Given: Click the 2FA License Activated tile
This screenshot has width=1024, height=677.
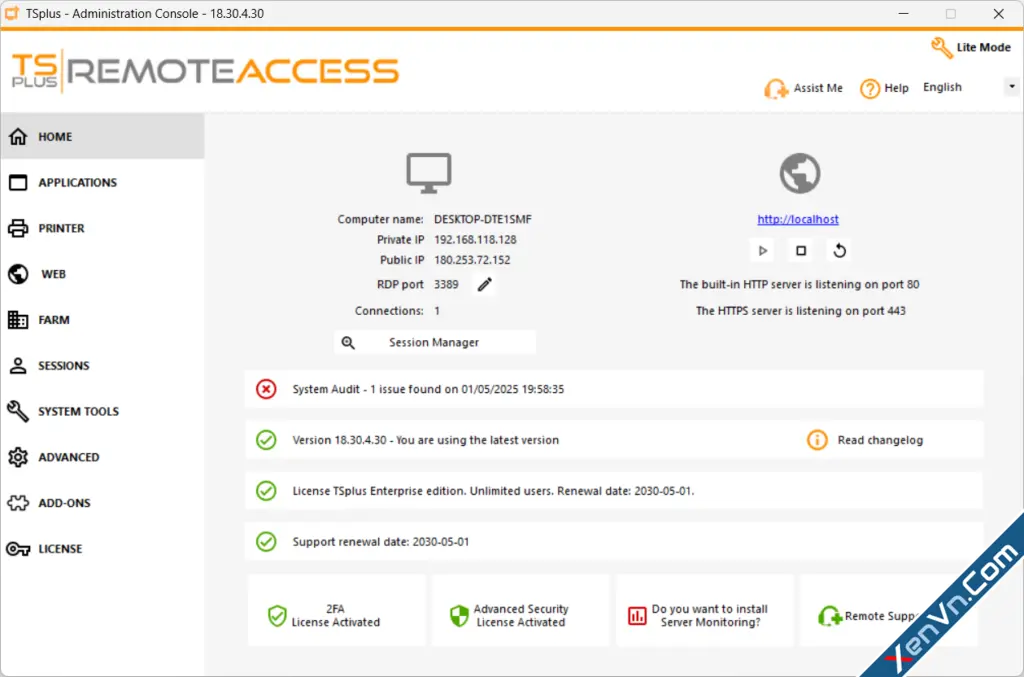Looking at the screenshot, I should pyautogui.click(x=336, y=610).
